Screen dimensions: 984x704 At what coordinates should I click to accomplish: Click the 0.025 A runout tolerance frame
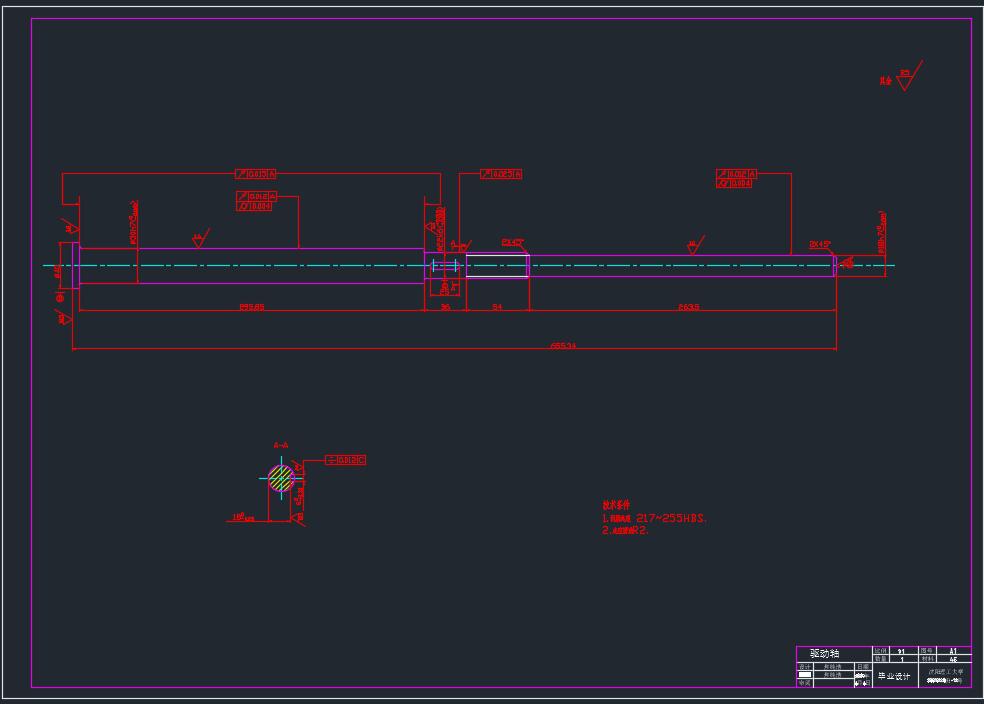click(501, 174)
